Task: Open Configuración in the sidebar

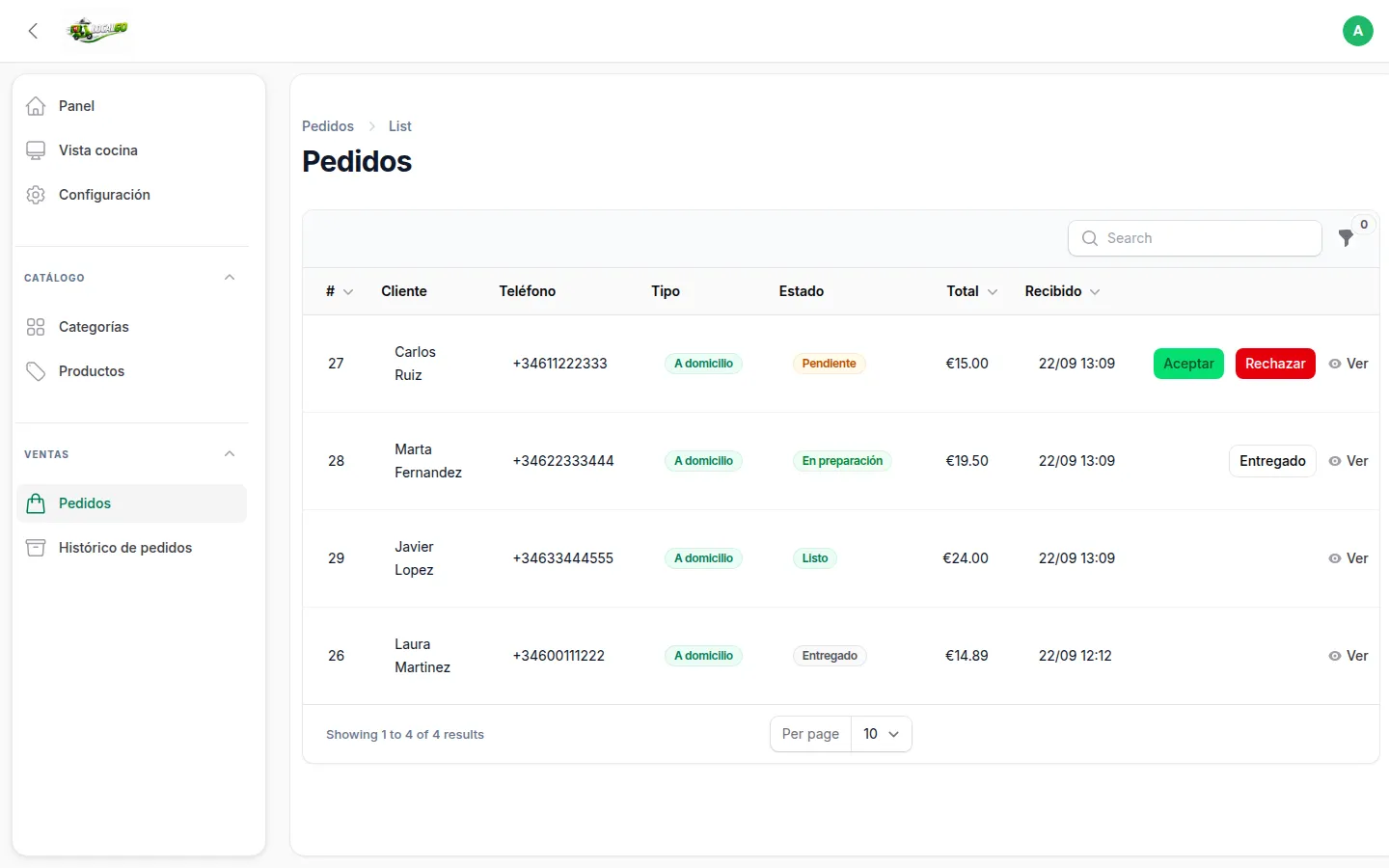Action: coord(131,195)
